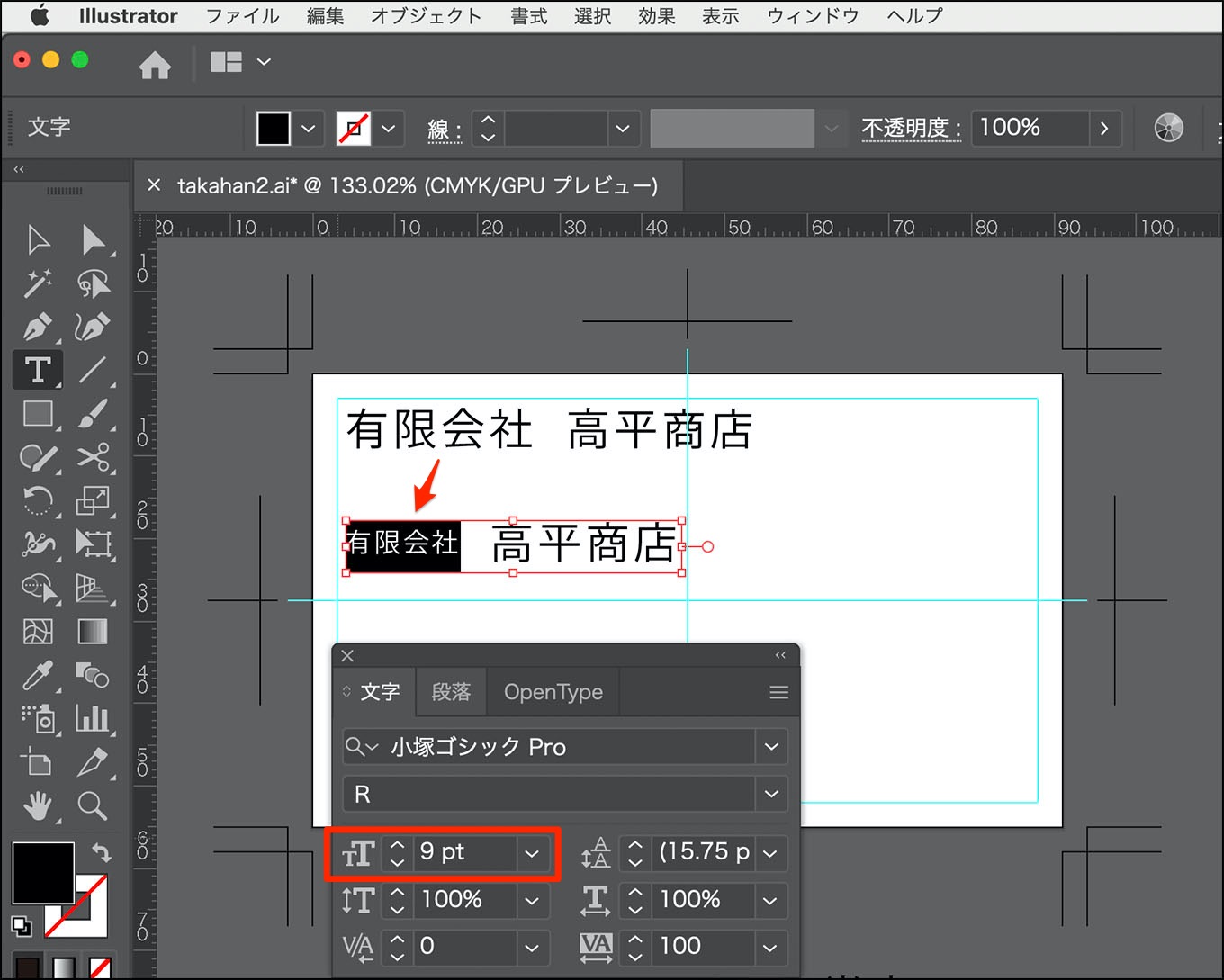Open kerning 0 dropdown
Image resolution: width=1224 pixels, height=980 pixels.
coord(532,947)
